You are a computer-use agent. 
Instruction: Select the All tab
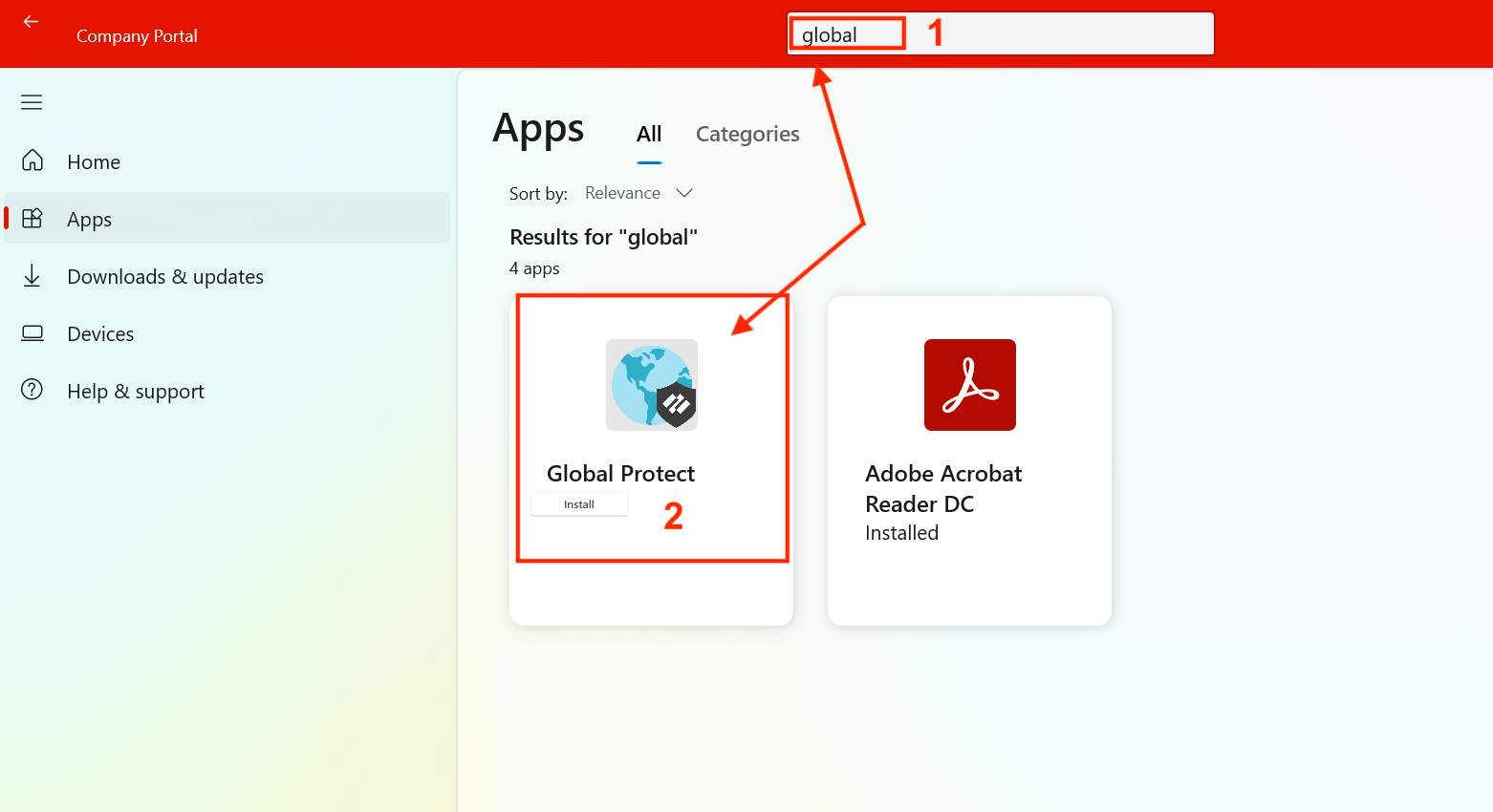(x=649, y=135)
